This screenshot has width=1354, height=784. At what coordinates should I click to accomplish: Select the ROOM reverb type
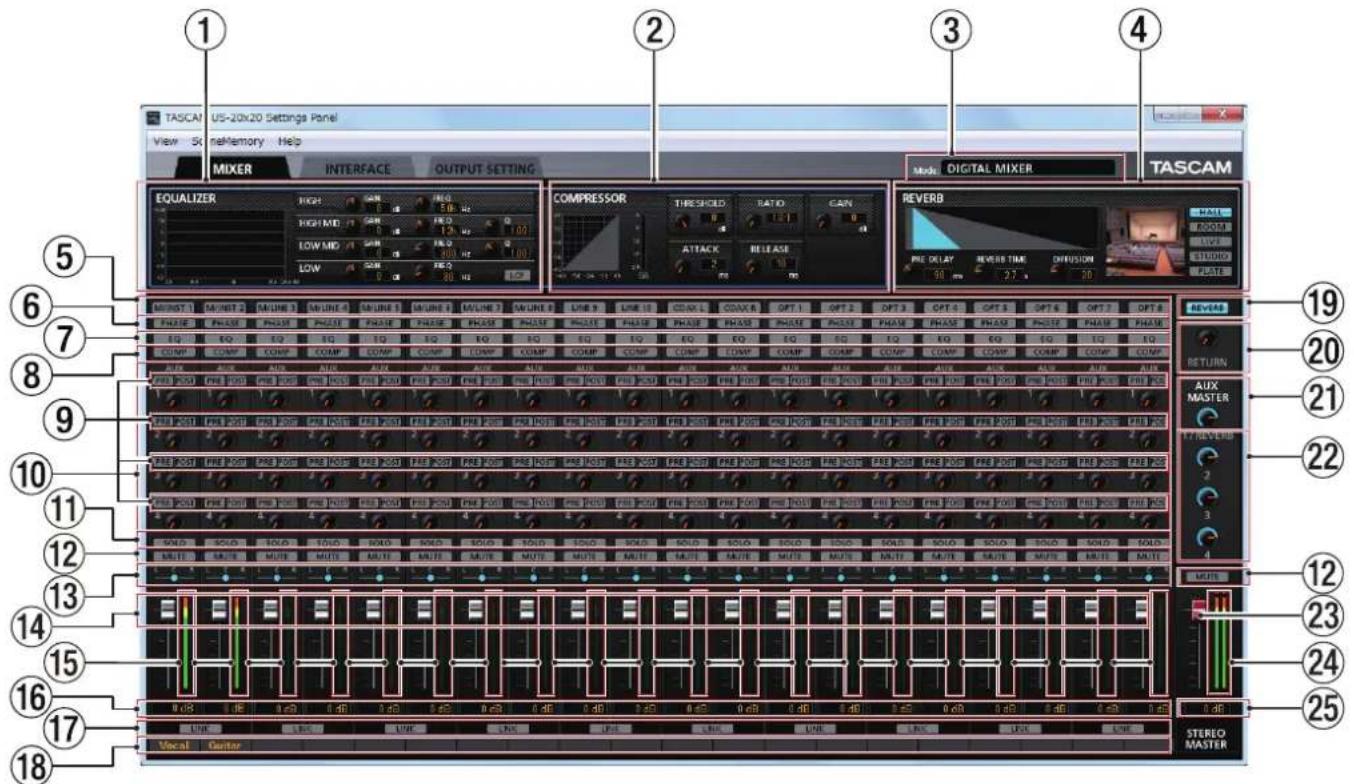point(1210,227)
